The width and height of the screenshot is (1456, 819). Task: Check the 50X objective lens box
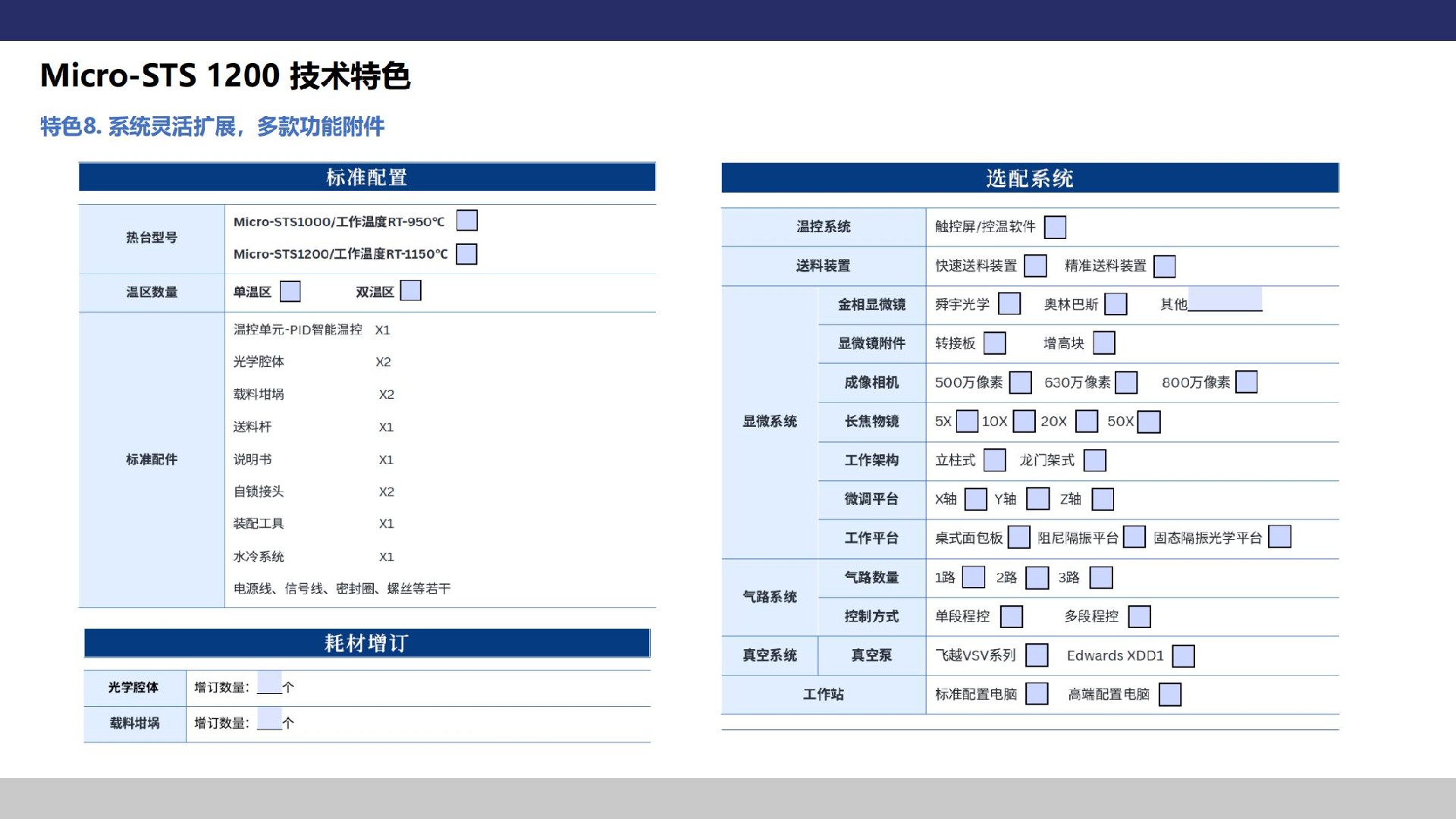click(x=1149, y=422)
